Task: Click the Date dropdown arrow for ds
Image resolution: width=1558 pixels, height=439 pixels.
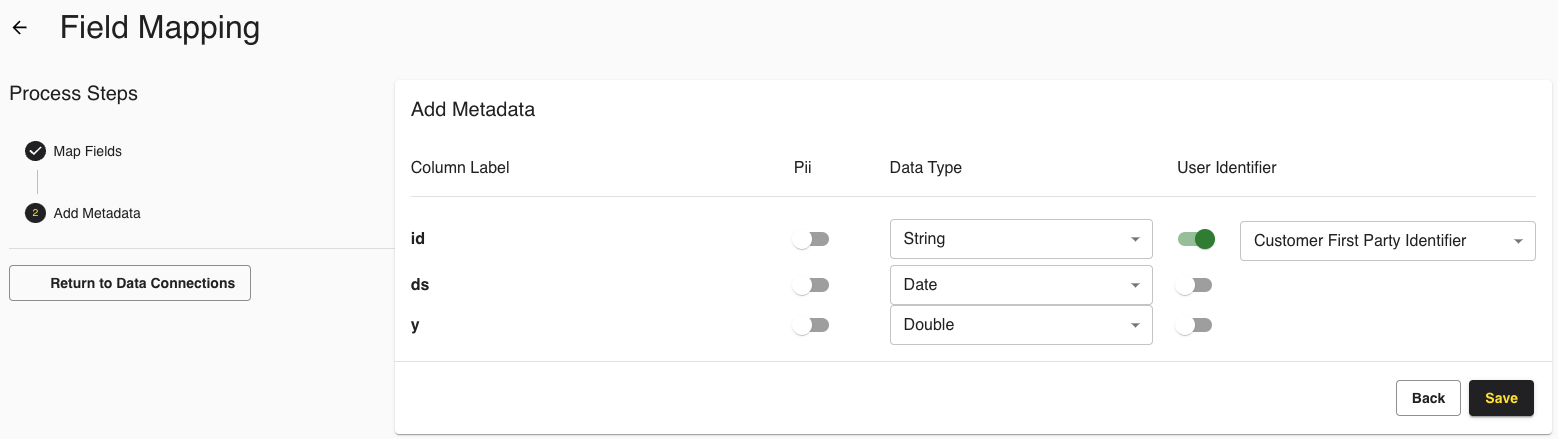Action: pos(1135,286)
